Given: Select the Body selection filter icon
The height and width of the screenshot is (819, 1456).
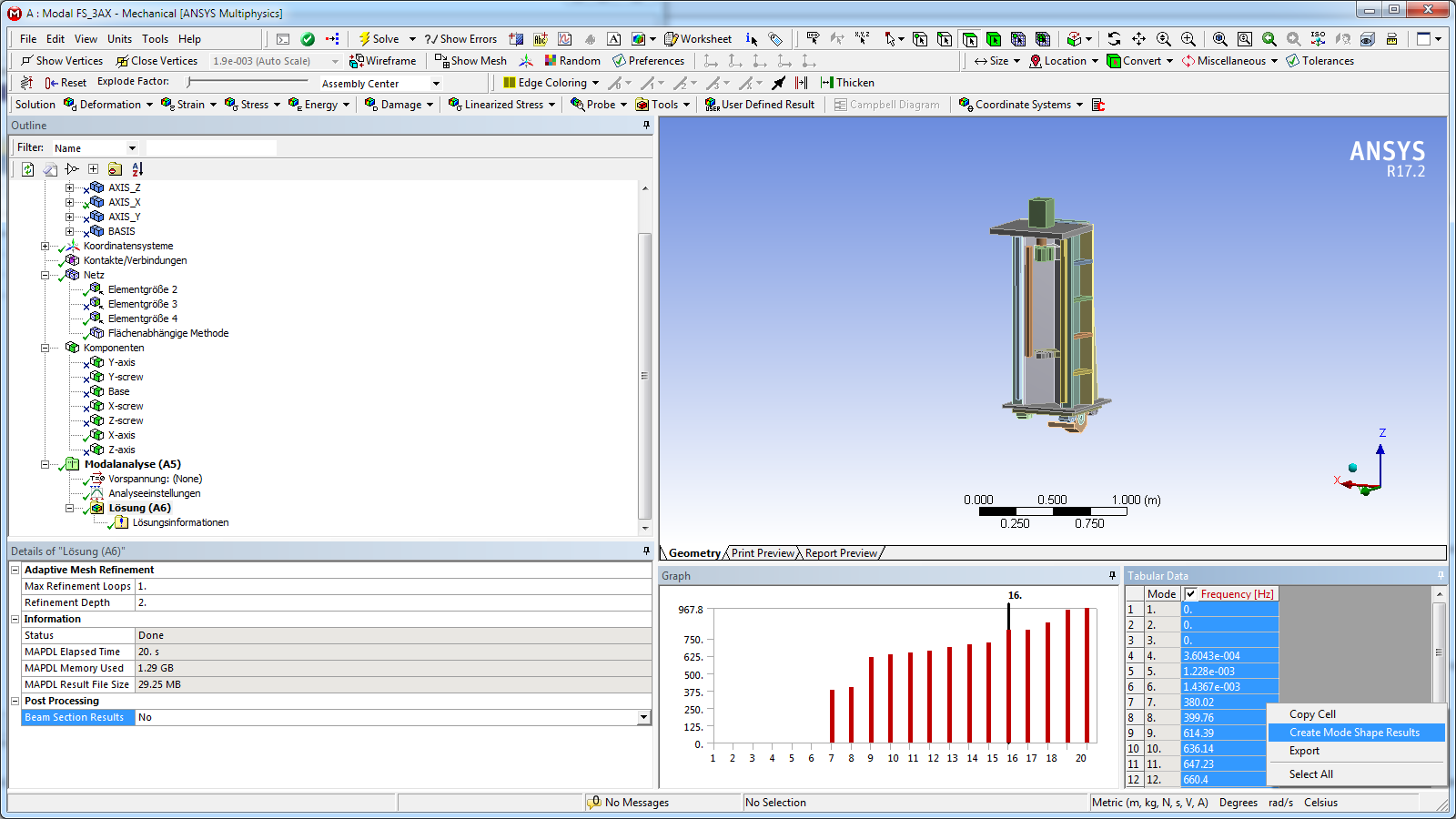Looking at the screenshot, I should (x=994, y=39).
